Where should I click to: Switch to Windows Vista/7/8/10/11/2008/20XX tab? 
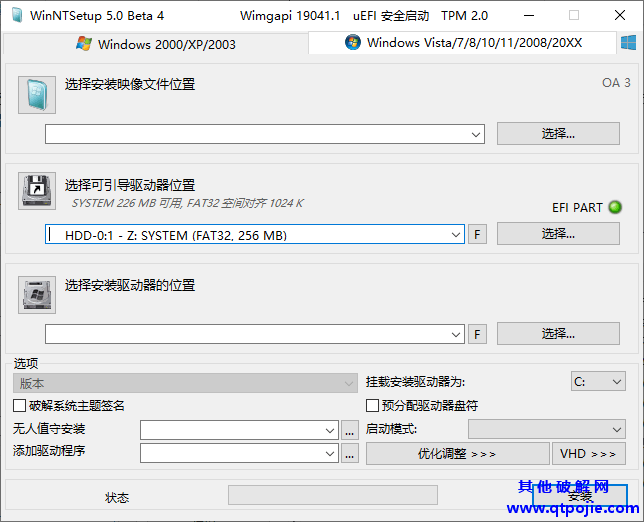click(462, 43)
